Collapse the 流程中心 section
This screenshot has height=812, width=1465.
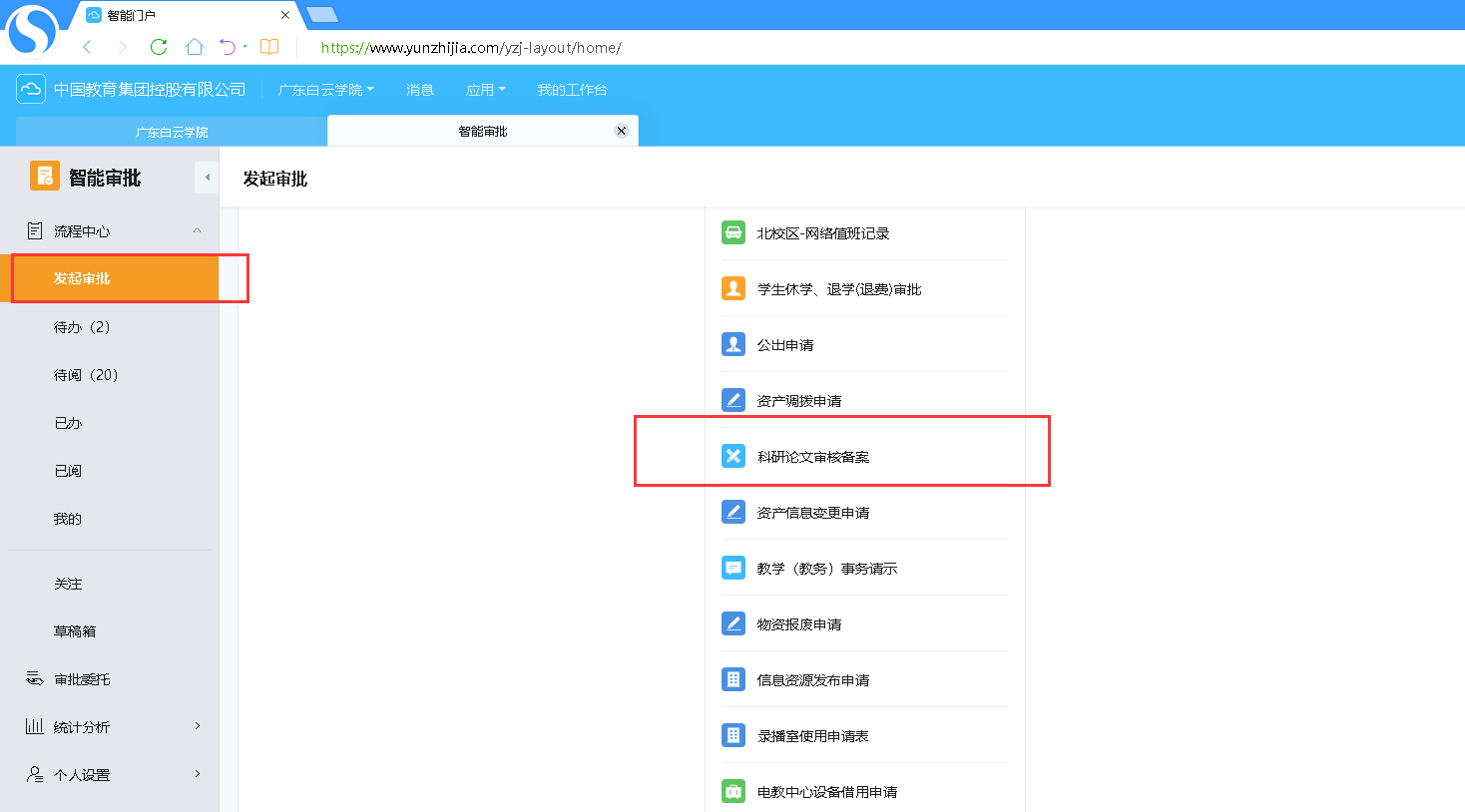197,230
